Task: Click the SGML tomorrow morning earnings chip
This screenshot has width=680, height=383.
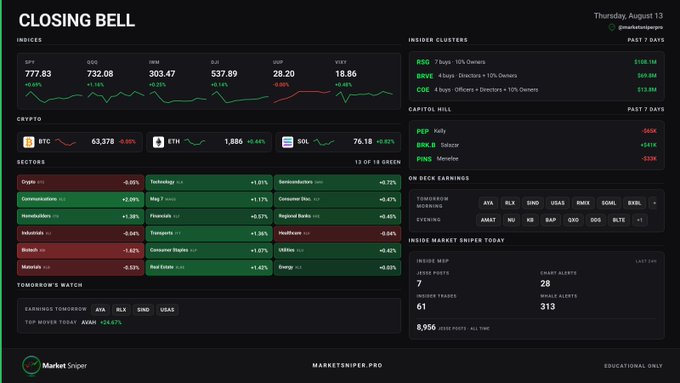Action: [x=608, y=203]
